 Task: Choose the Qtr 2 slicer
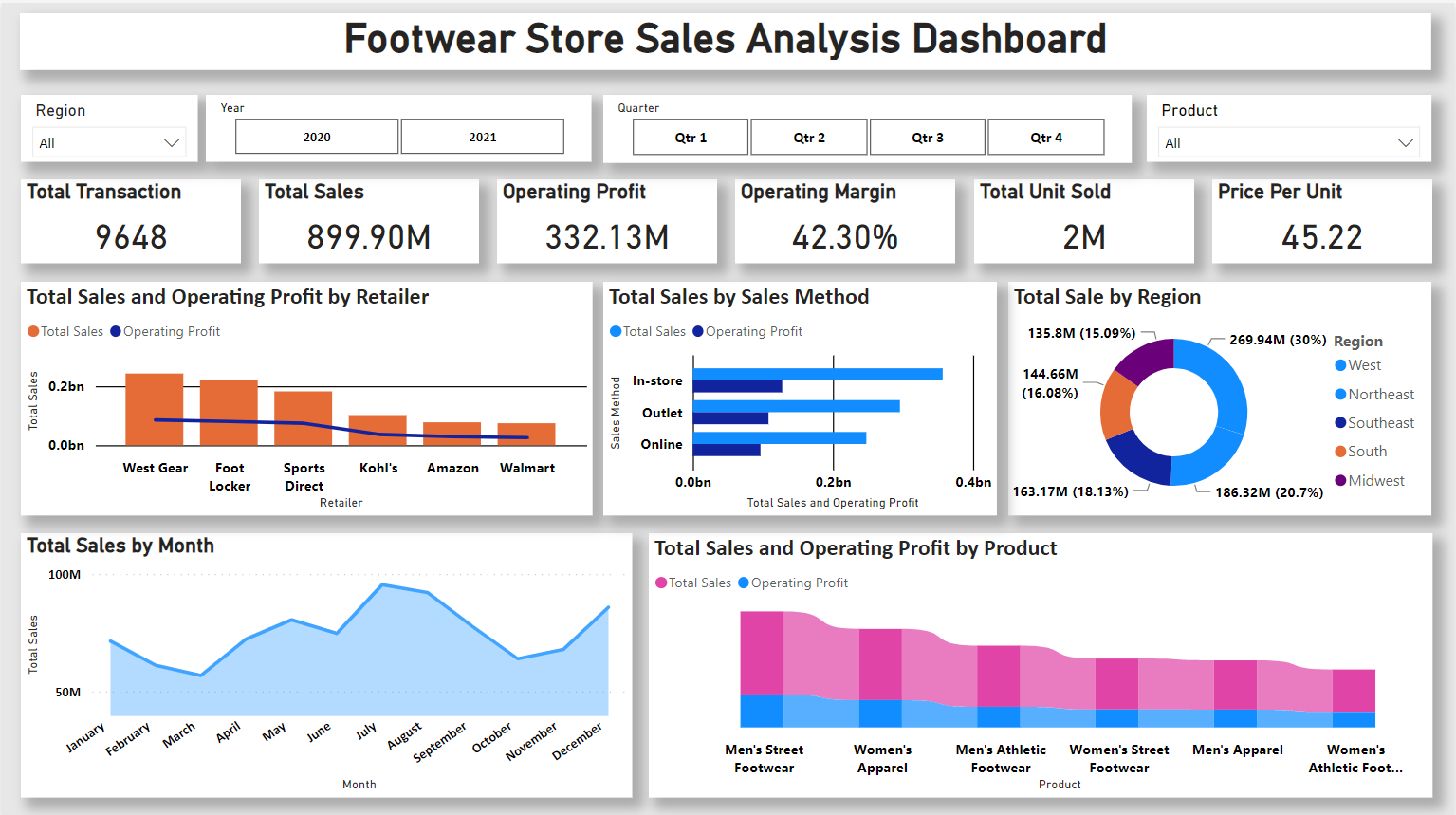[x=809, y=138]
